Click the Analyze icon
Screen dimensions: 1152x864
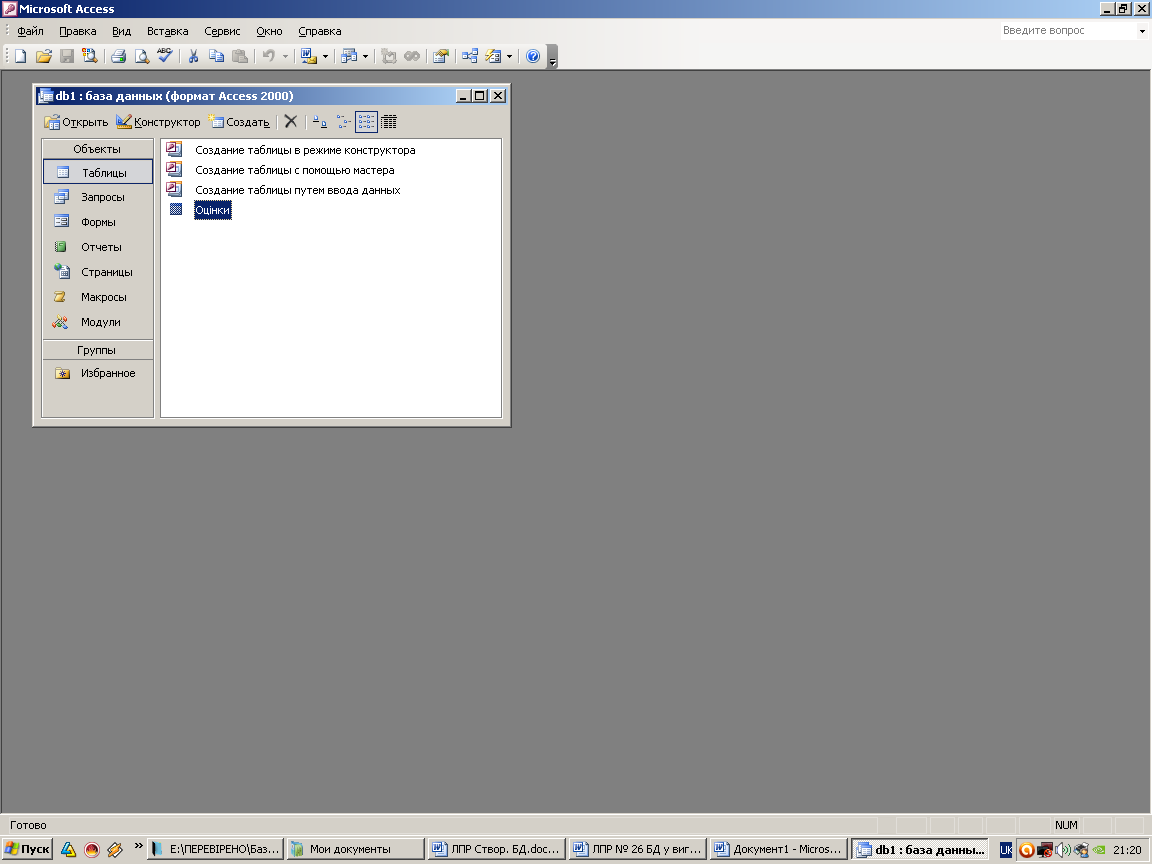349,56
